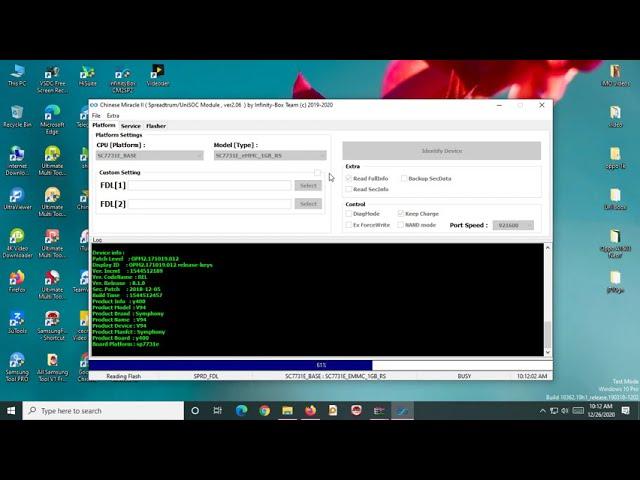
Task: Click the log scrollbar down arrow
Action: [548, 352]
